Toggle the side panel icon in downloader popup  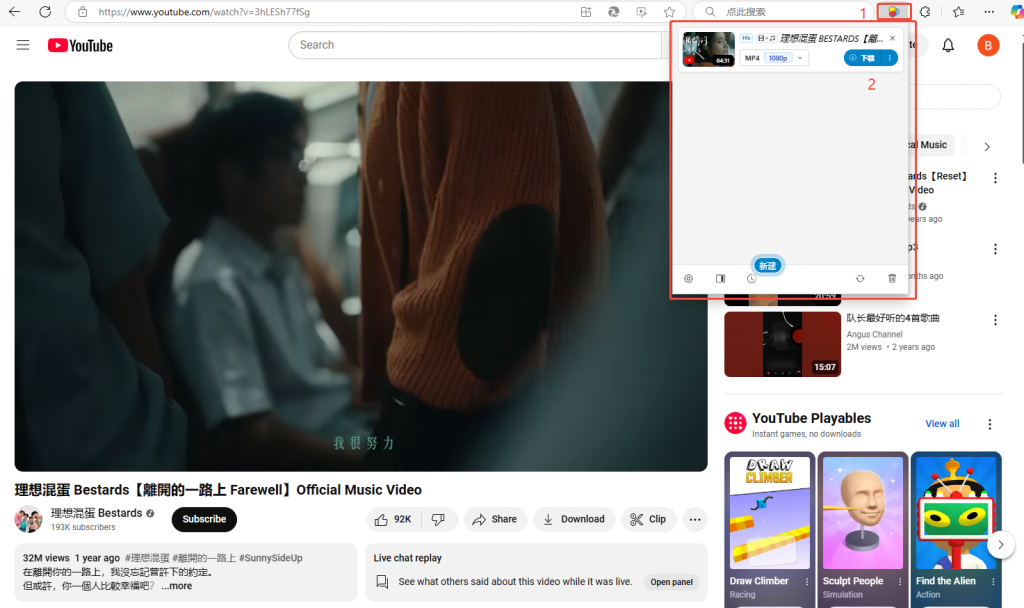(x=720, y=278)
